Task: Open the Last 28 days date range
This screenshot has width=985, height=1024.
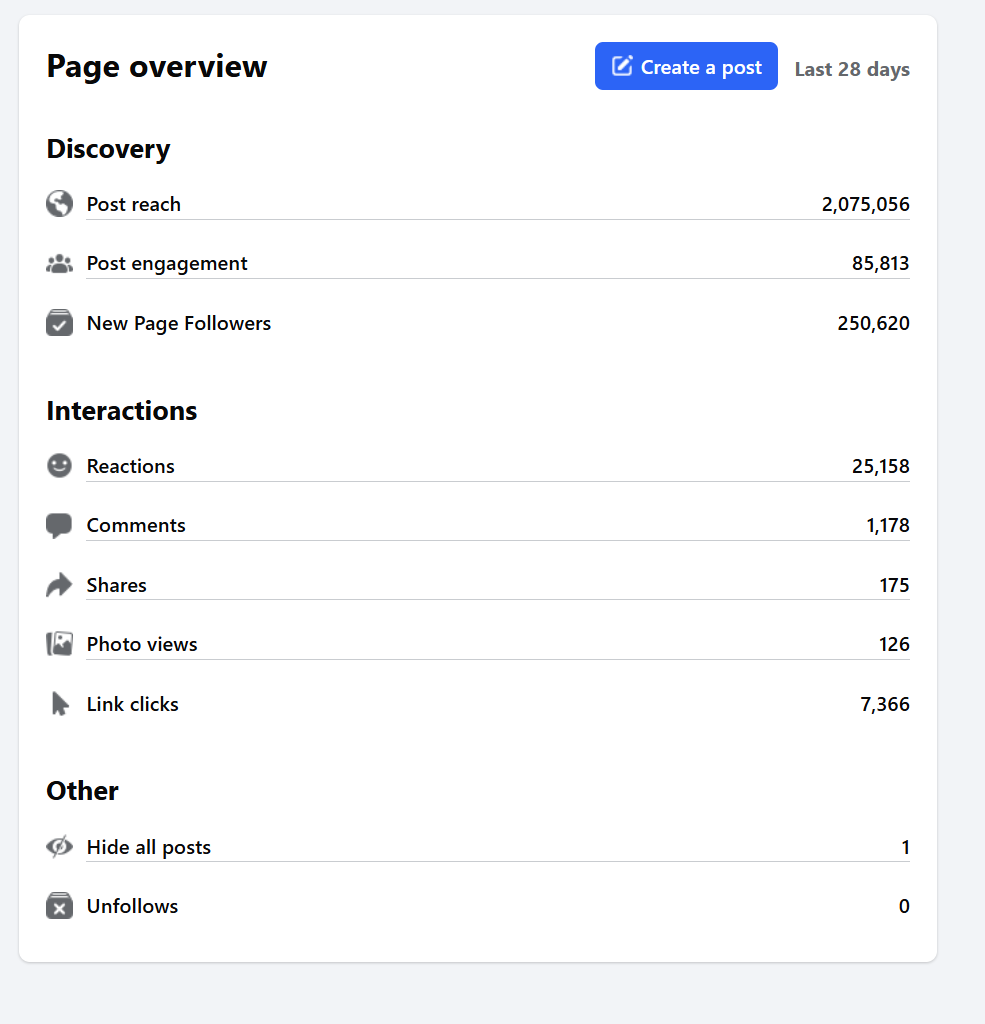Action: coord(852,69)
